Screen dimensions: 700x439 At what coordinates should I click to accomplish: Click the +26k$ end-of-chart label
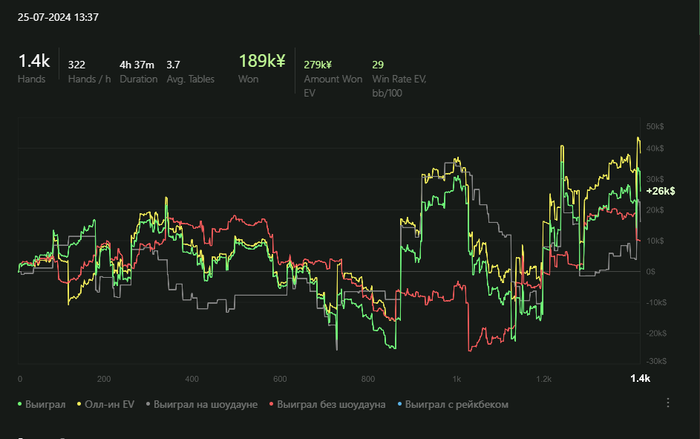point(660,191)
